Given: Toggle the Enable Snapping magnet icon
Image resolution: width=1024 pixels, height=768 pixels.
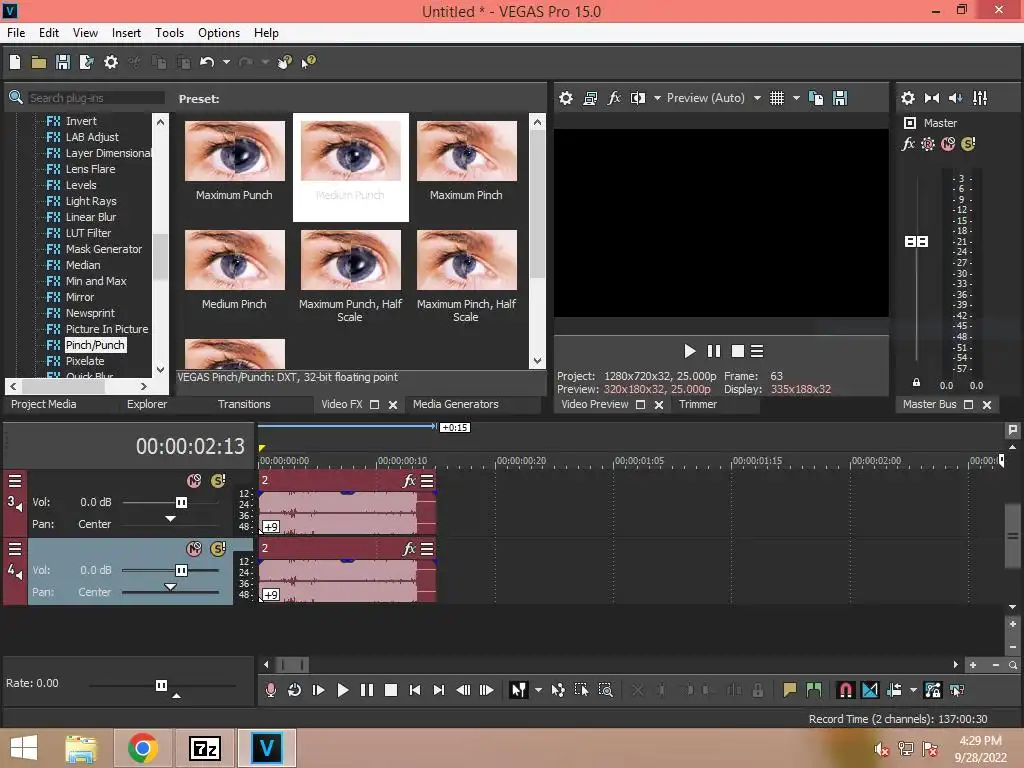Looking at the screenshot, I should click(x=845, y=690).
